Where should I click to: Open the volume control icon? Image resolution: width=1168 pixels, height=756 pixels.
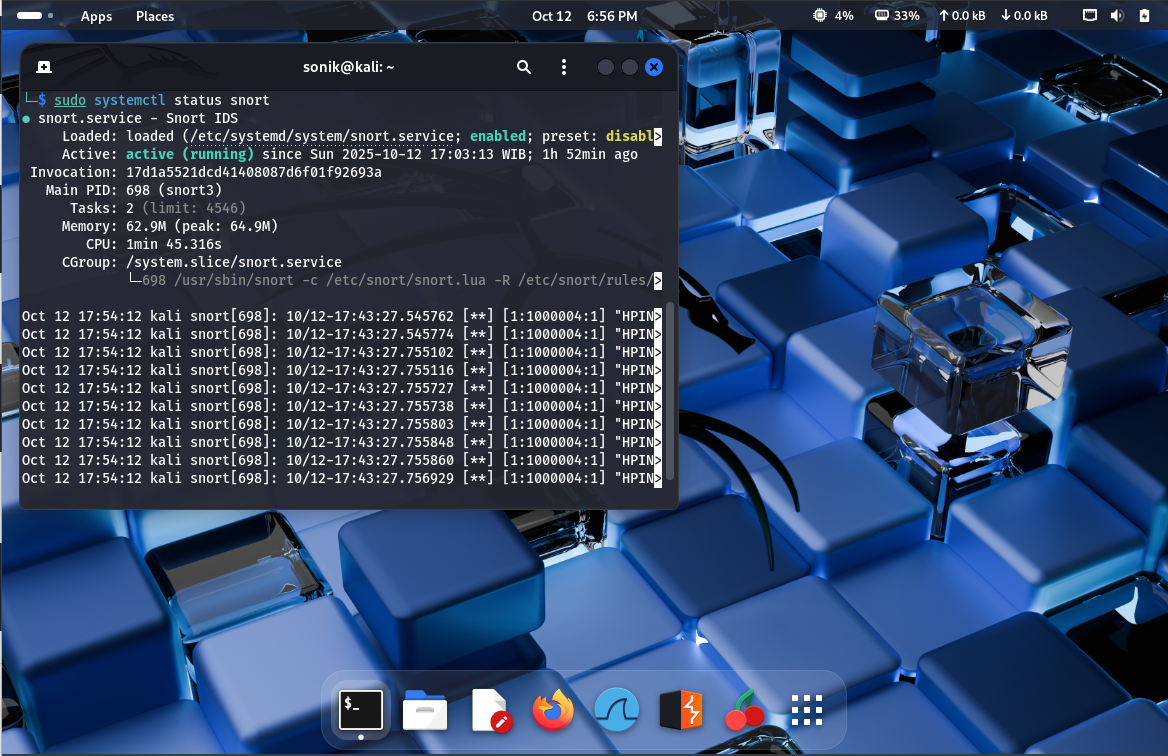coord(1117,15)
